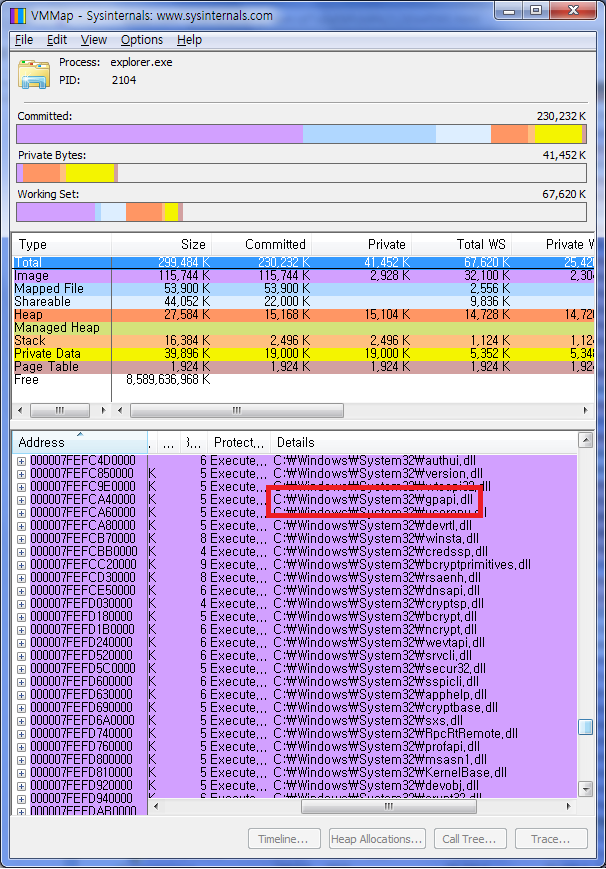606x869 pixels.
Task: Sort by the Size column header
Action: [x=161, y=244]
